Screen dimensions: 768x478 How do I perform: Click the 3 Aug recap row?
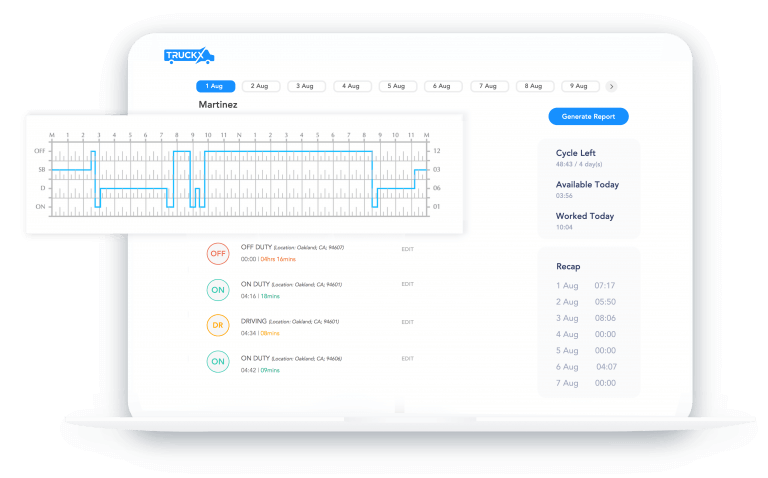click(x=586, y=318)
